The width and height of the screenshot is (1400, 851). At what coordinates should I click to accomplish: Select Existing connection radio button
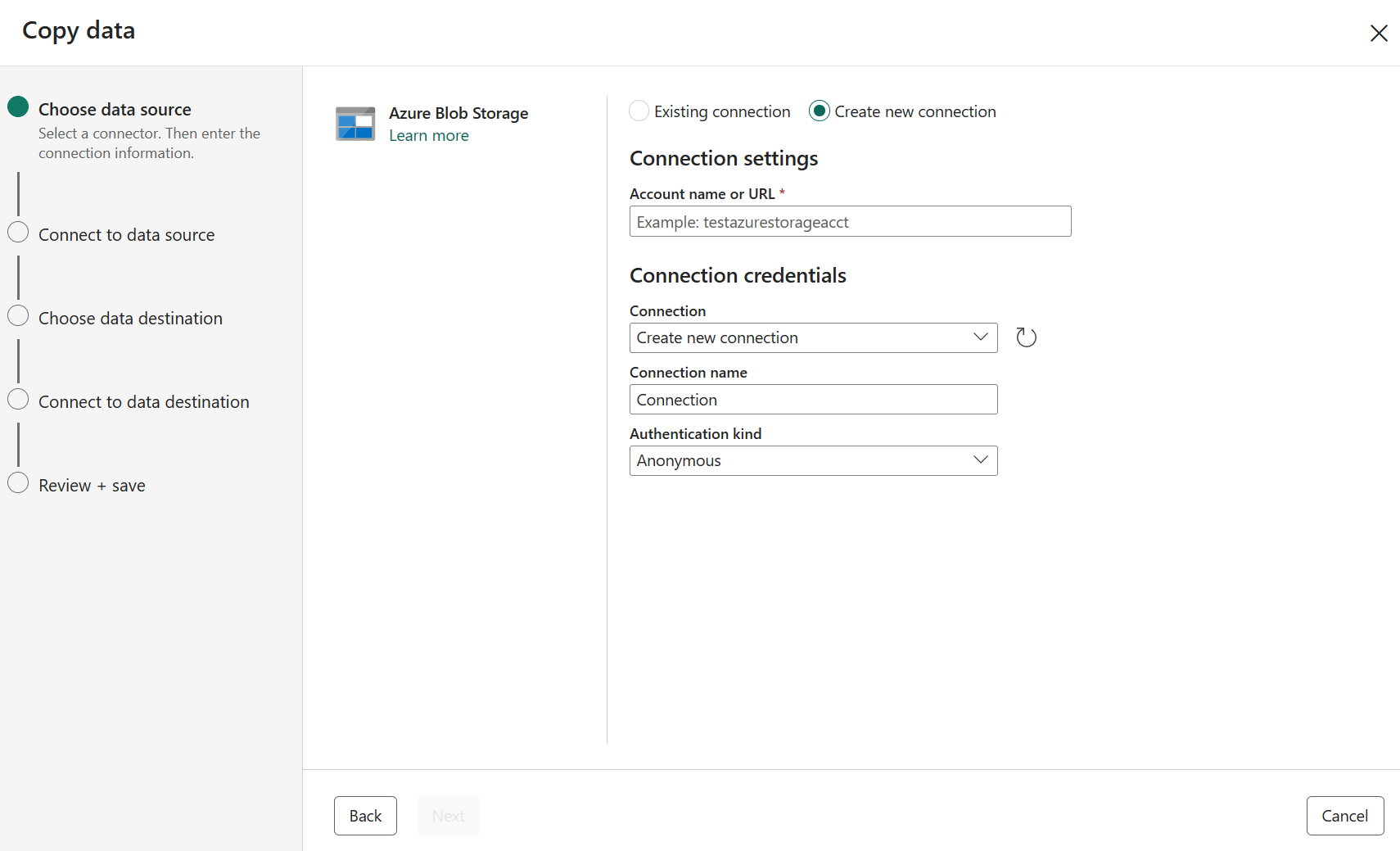click(x=639, y=111)
